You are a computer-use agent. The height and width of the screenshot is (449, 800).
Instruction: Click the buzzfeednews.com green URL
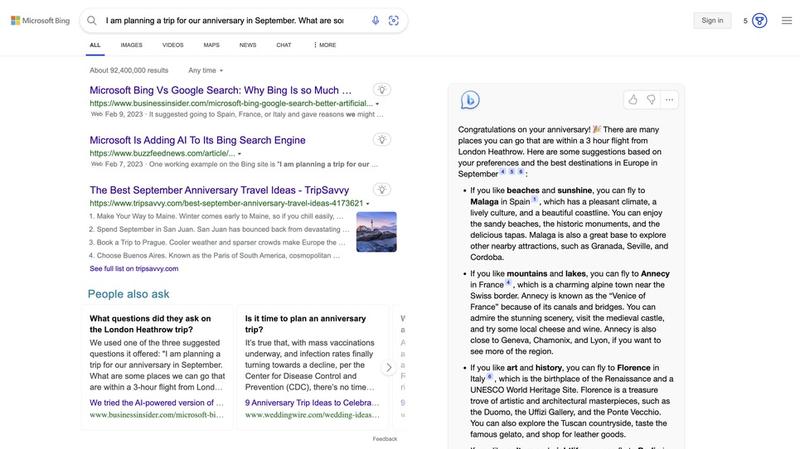coord(162,153)
